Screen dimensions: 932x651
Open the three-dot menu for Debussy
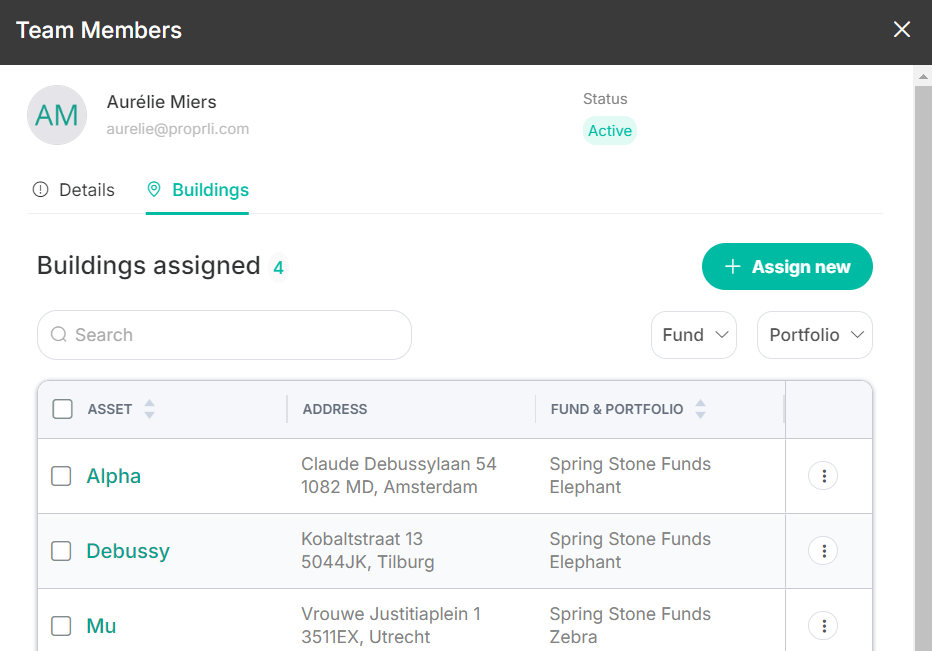click(x=823, y=551)
